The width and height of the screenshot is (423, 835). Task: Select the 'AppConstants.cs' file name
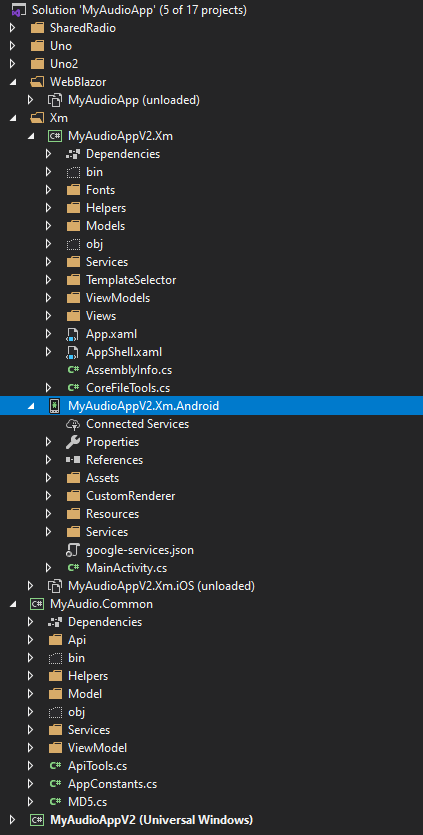coord(112,784)
